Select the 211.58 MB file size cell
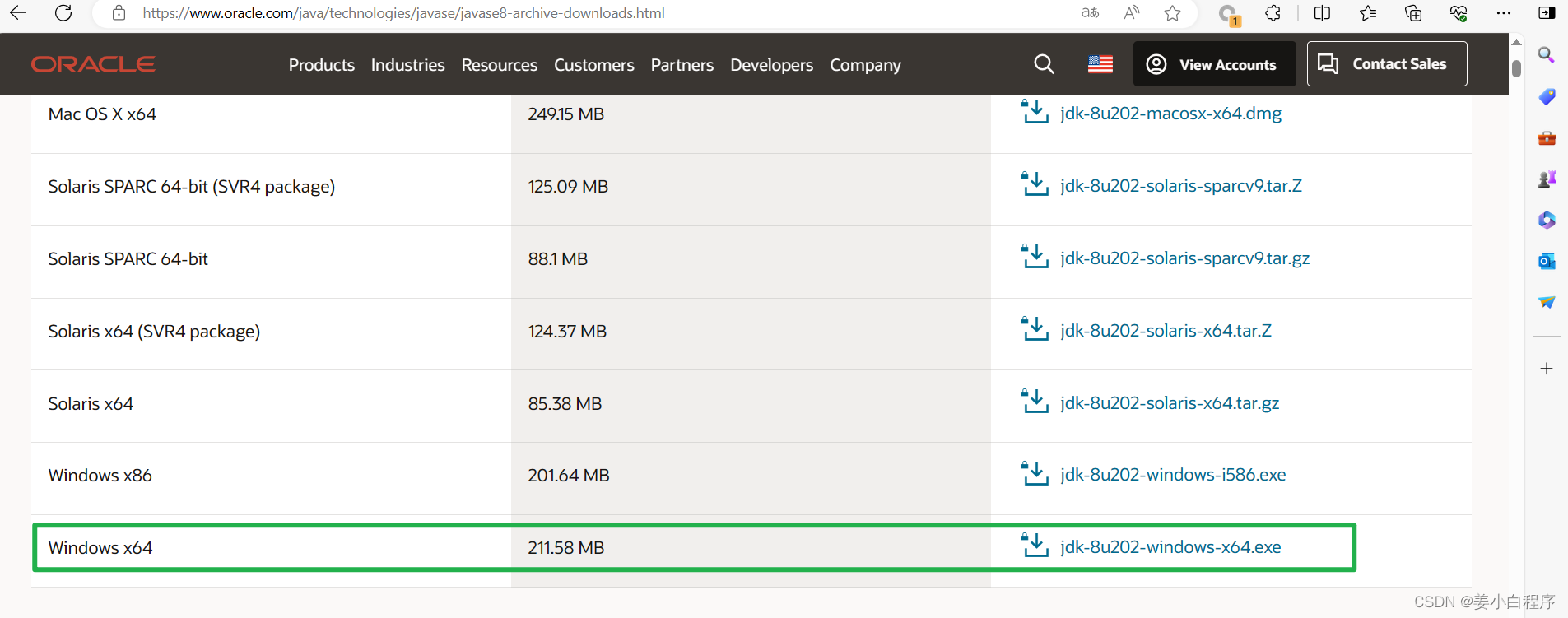 click(x=566, y=548)
